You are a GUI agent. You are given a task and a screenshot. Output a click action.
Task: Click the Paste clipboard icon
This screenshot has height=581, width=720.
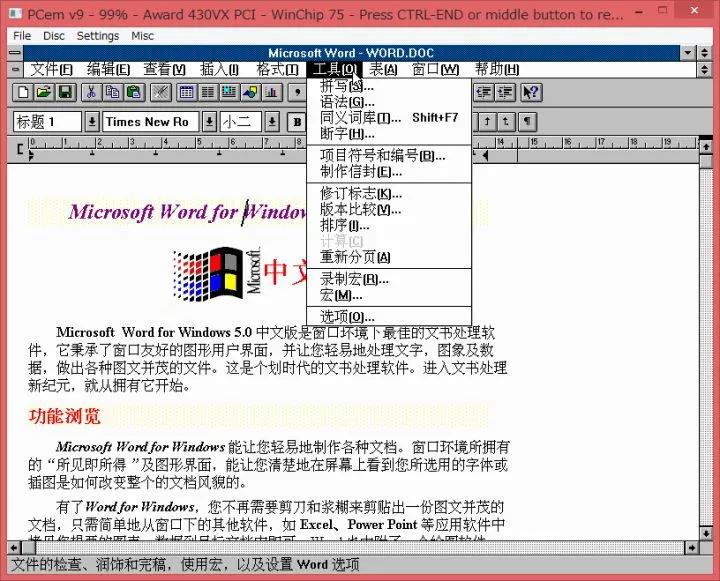pyautogui.click(x=134, y=92)
